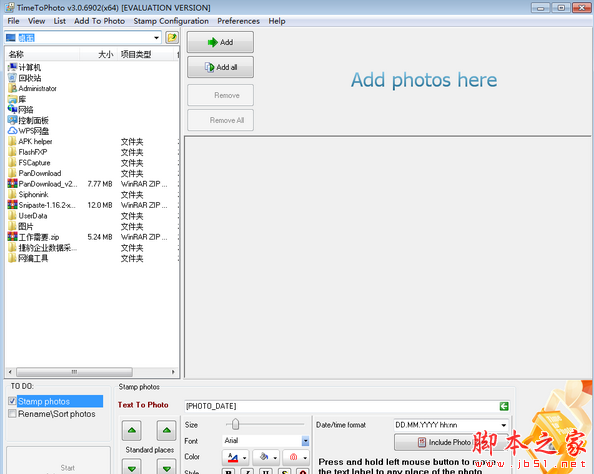This screenshot has height=474, width=594.
Task: Select the FlashFXP folder
Action: pos(28,152)
